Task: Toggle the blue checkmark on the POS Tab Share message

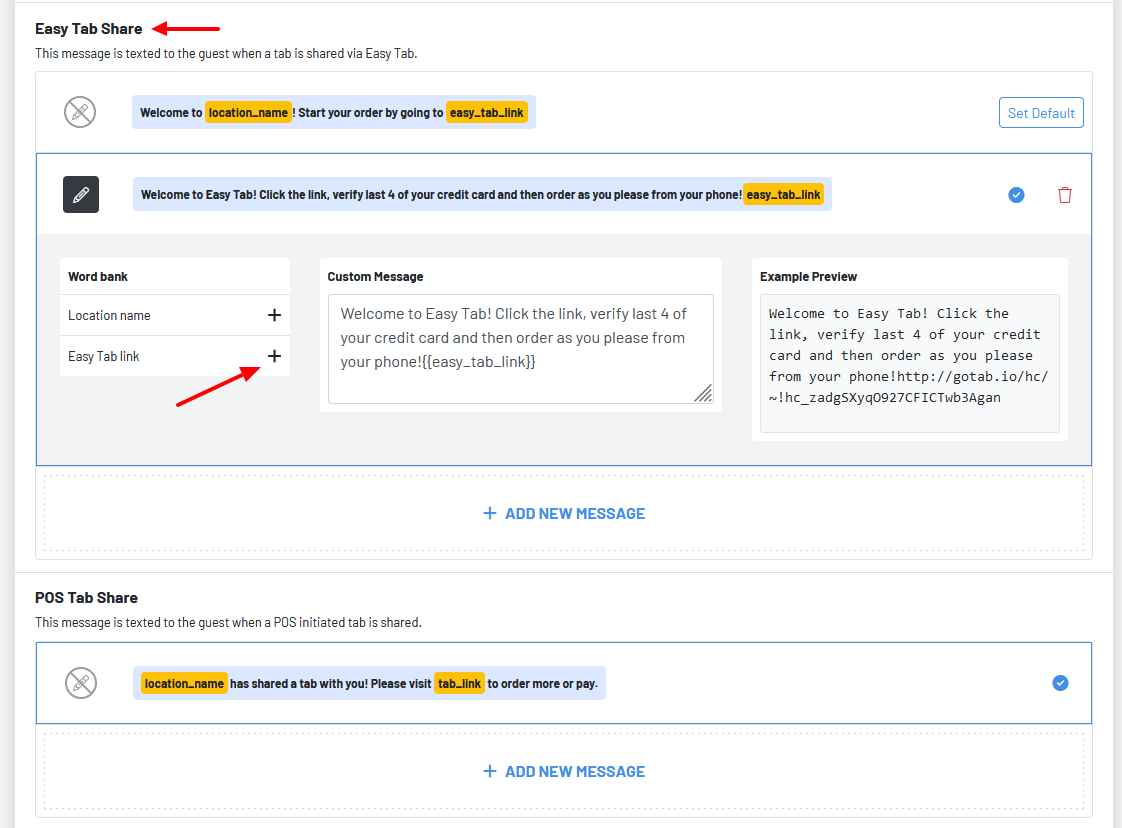Action: (1060, 683)
